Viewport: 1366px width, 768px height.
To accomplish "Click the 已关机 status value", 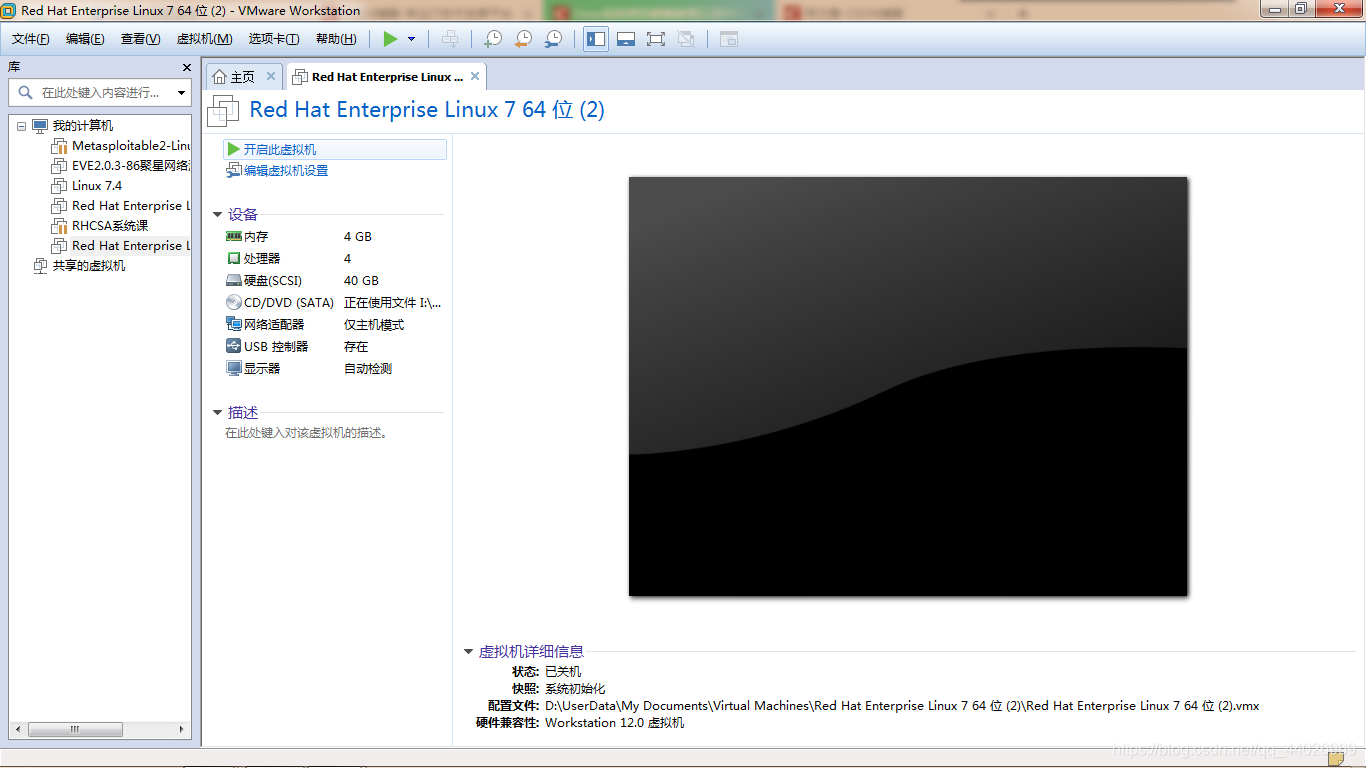I will (563, 672).
